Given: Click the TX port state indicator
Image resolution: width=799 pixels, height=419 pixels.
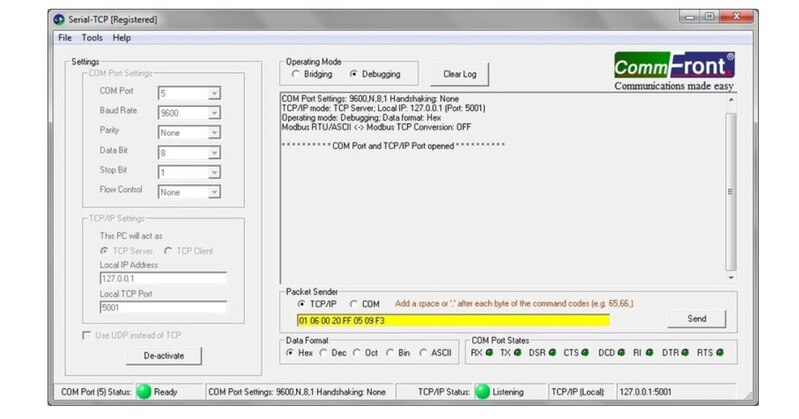Looking at the screenshot, I should point(517,352).
